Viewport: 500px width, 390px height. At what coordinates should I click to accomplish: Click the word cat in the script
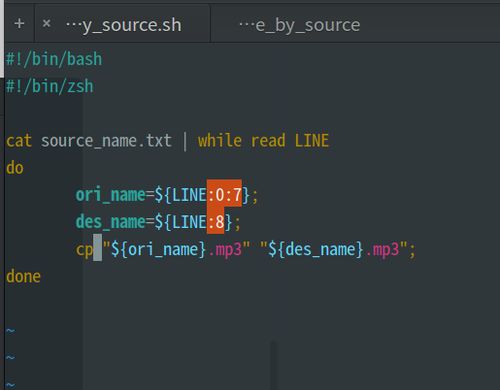coord(19,141)
